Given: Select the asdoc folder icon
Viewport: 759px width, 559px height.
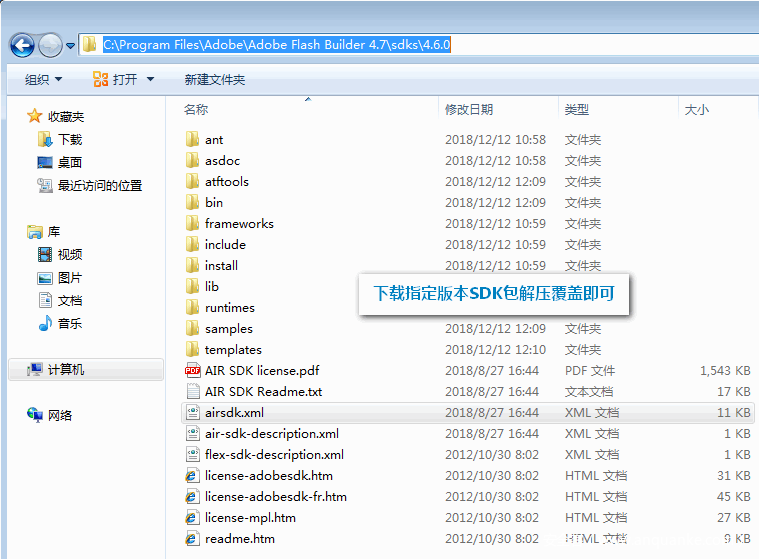Looking at the screenshot, I should point(192,160).
